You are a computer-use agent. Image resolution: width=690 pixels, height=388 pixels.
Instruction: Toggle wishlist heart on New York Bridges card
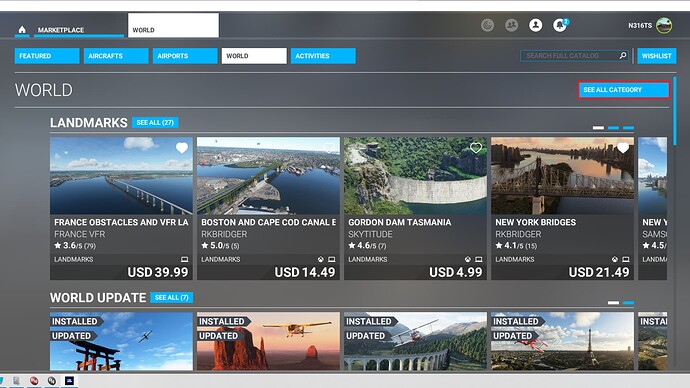(623, 148)
